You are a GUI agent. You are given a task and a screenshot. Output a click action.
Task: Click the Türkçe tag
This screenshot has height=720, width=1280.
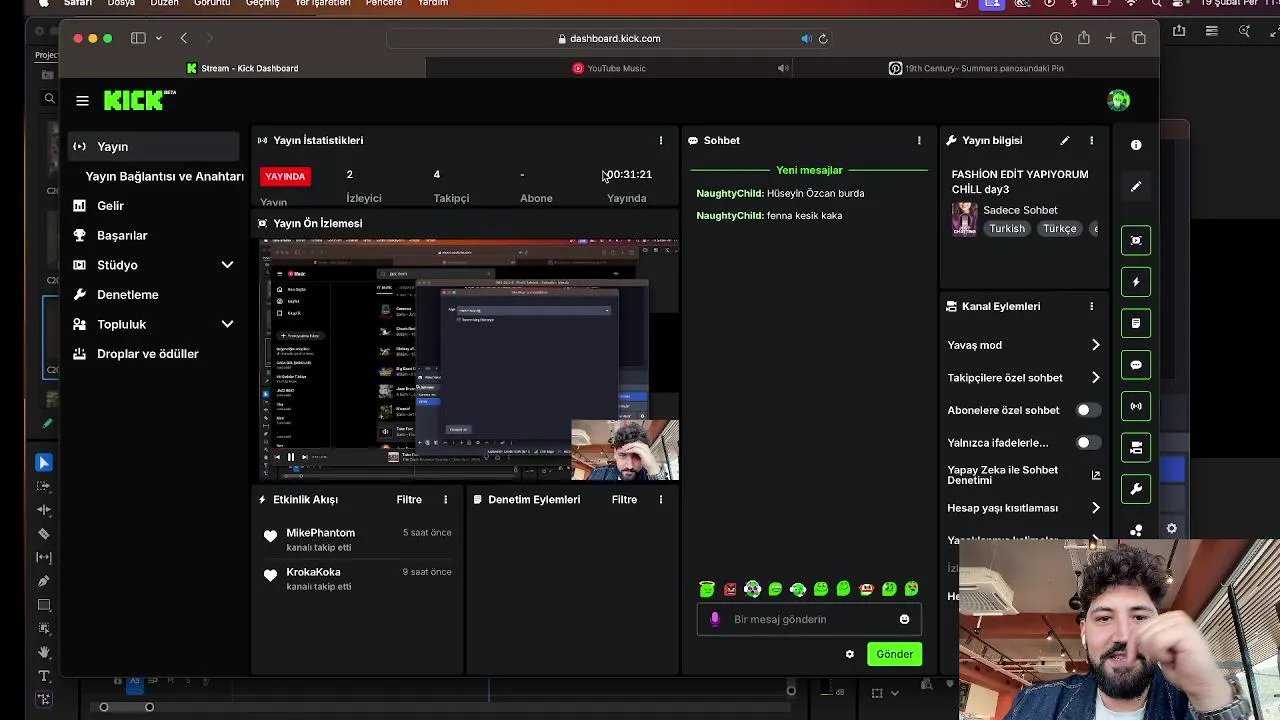(1059, 229)
